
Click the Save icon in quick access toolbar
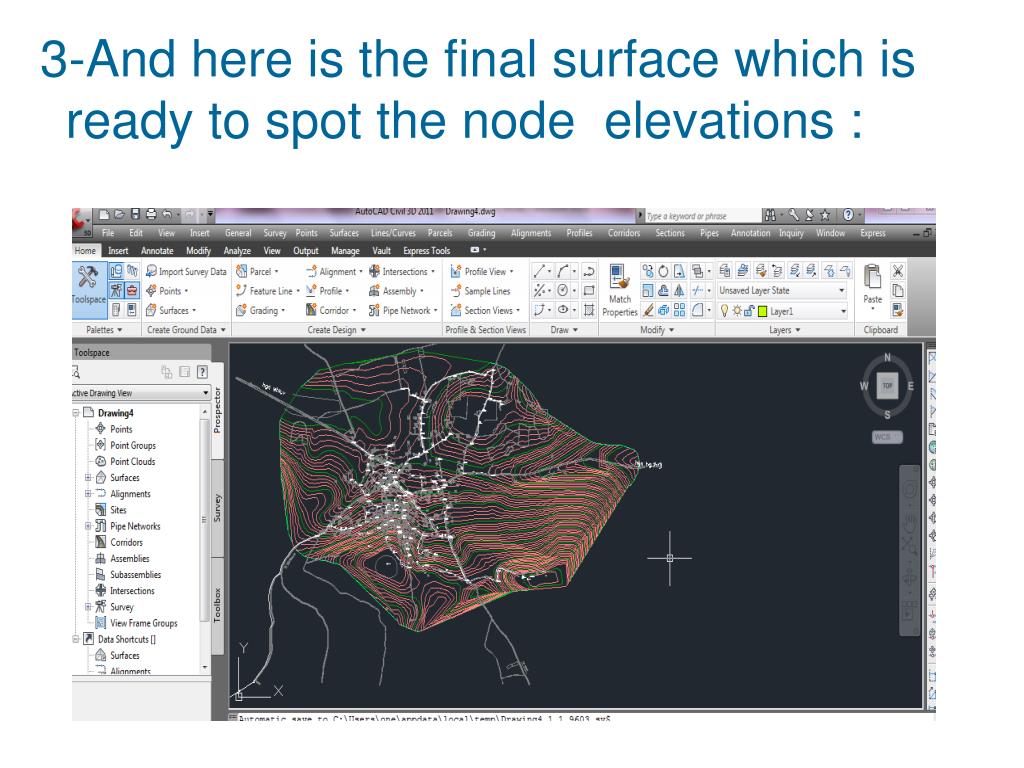pos(135,214)
